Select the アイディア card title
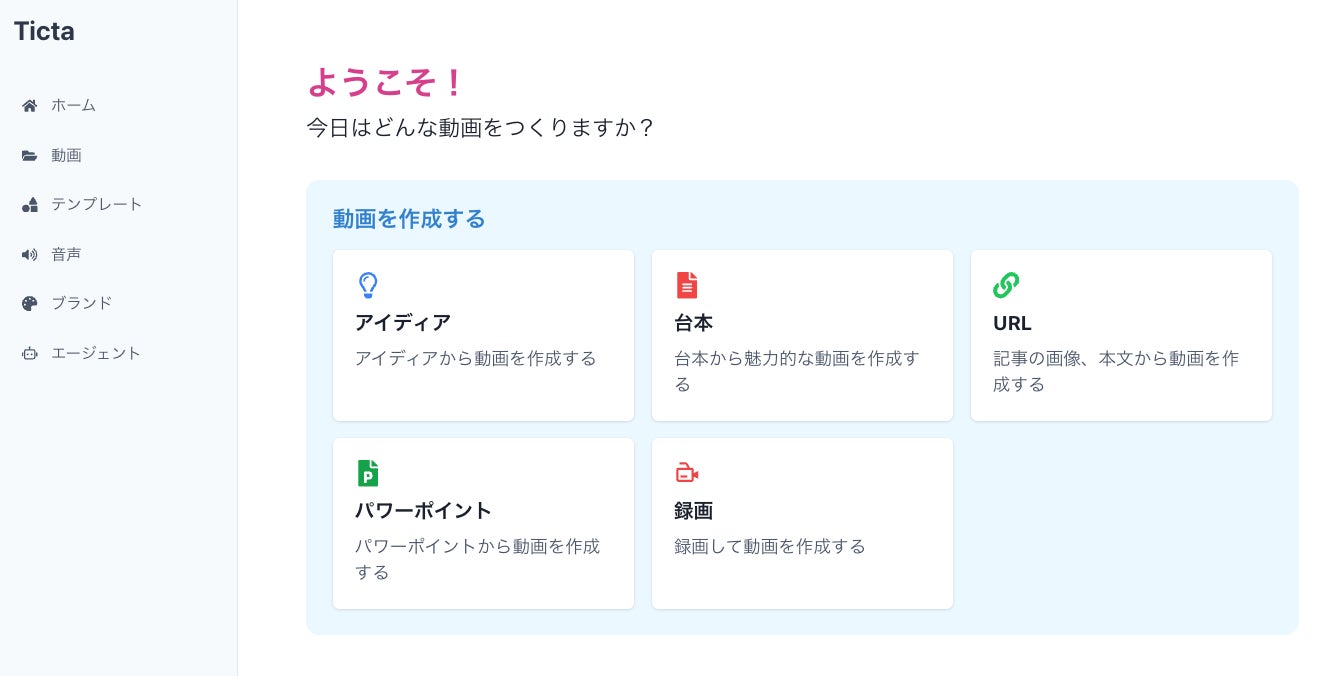1324x676 pixels. tap(403, 323)
